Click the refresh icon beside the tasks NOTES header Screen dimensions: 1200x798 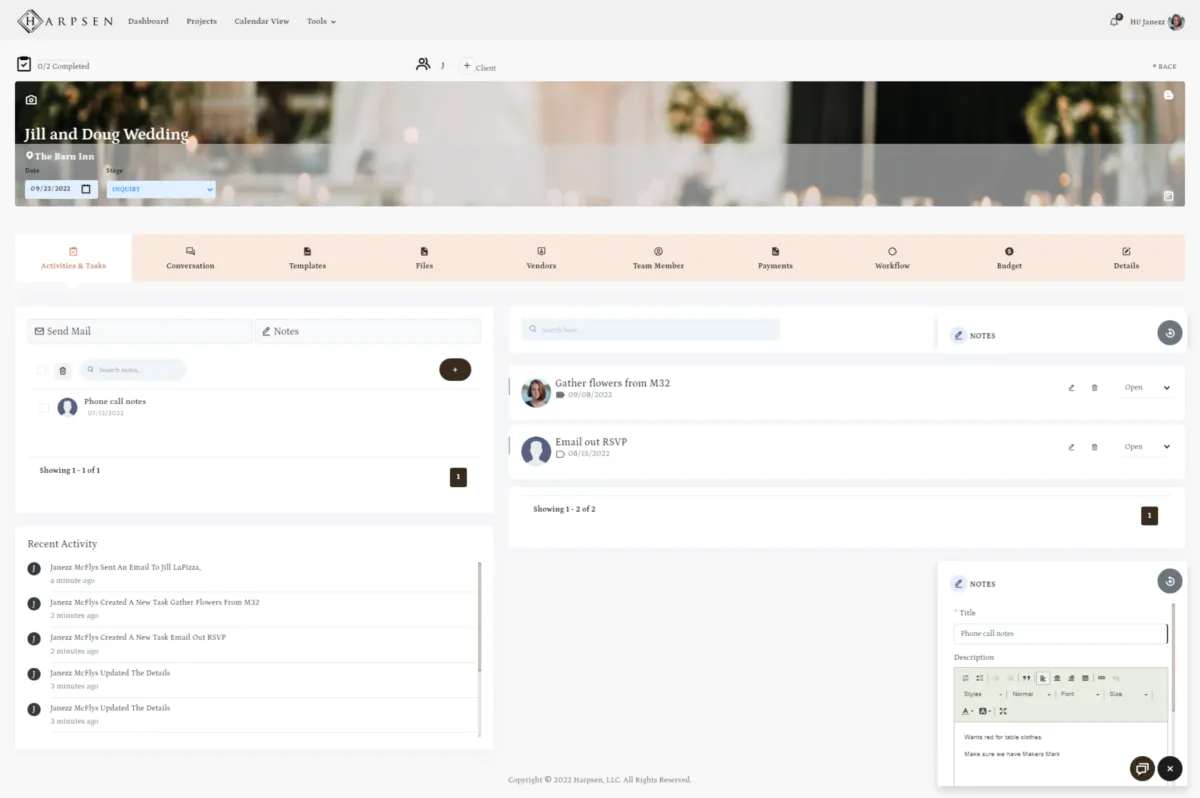(1170, 333)
